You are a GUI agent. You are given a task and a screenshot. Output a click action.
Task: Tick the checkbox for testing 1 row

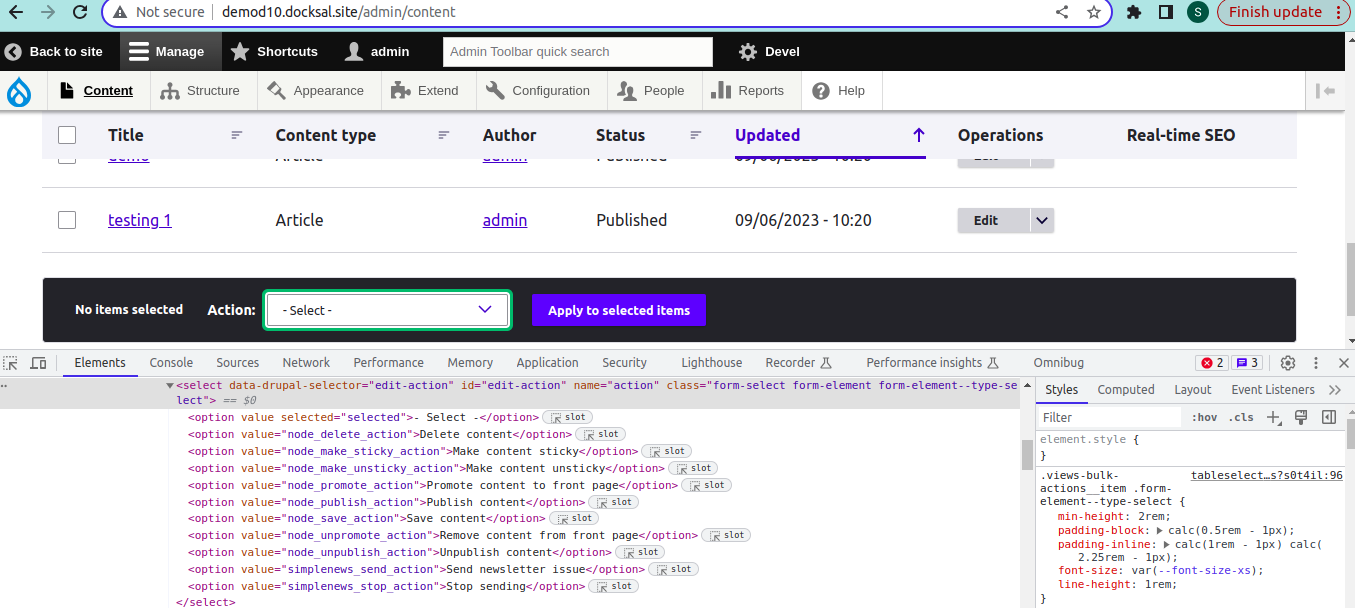point(67,220)
